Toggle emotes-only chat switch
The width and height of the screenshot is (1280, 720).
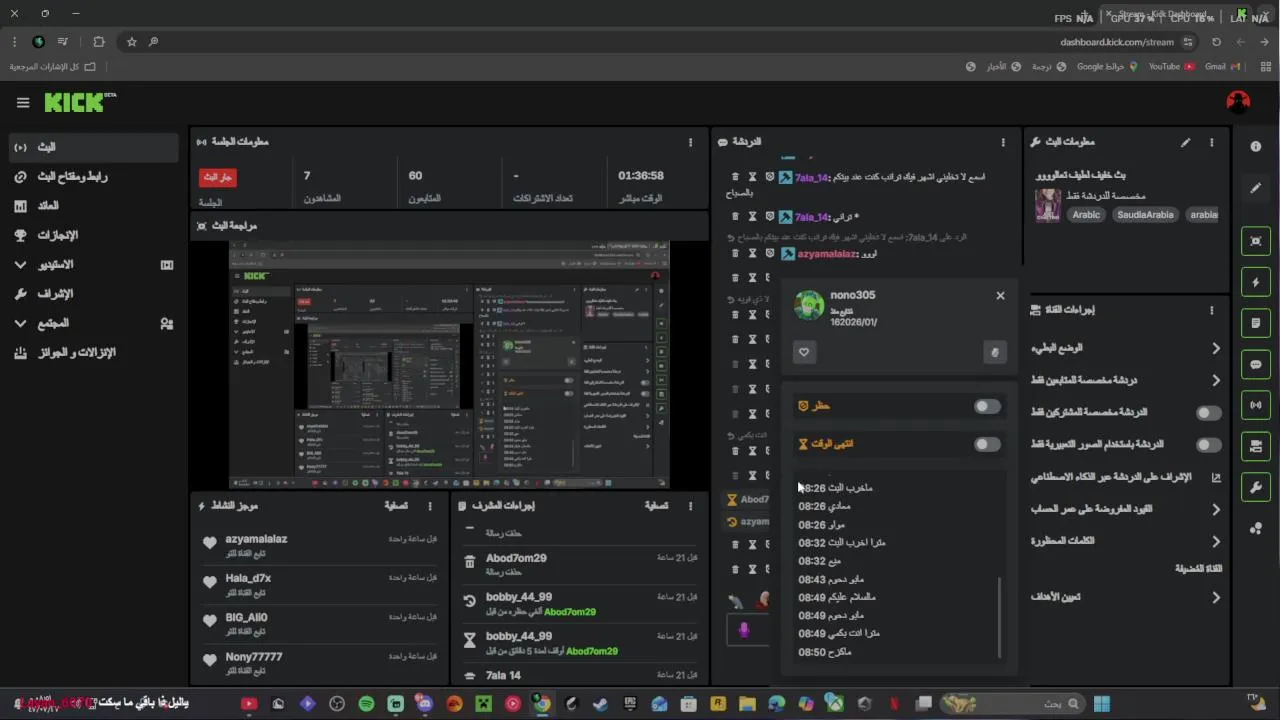click(1209, 444)
